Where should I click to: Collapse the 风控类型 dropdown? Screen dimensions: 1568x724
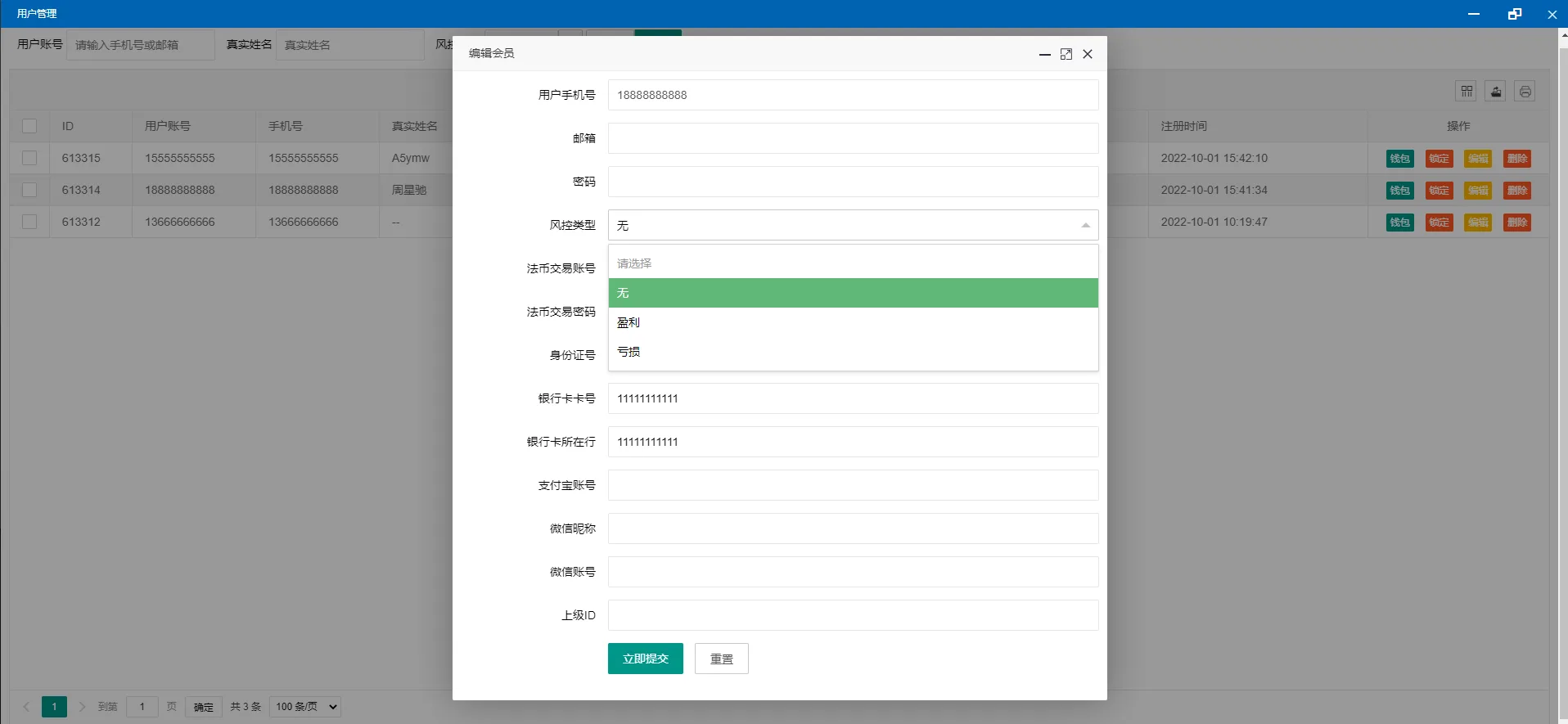tap(1085, 225)
